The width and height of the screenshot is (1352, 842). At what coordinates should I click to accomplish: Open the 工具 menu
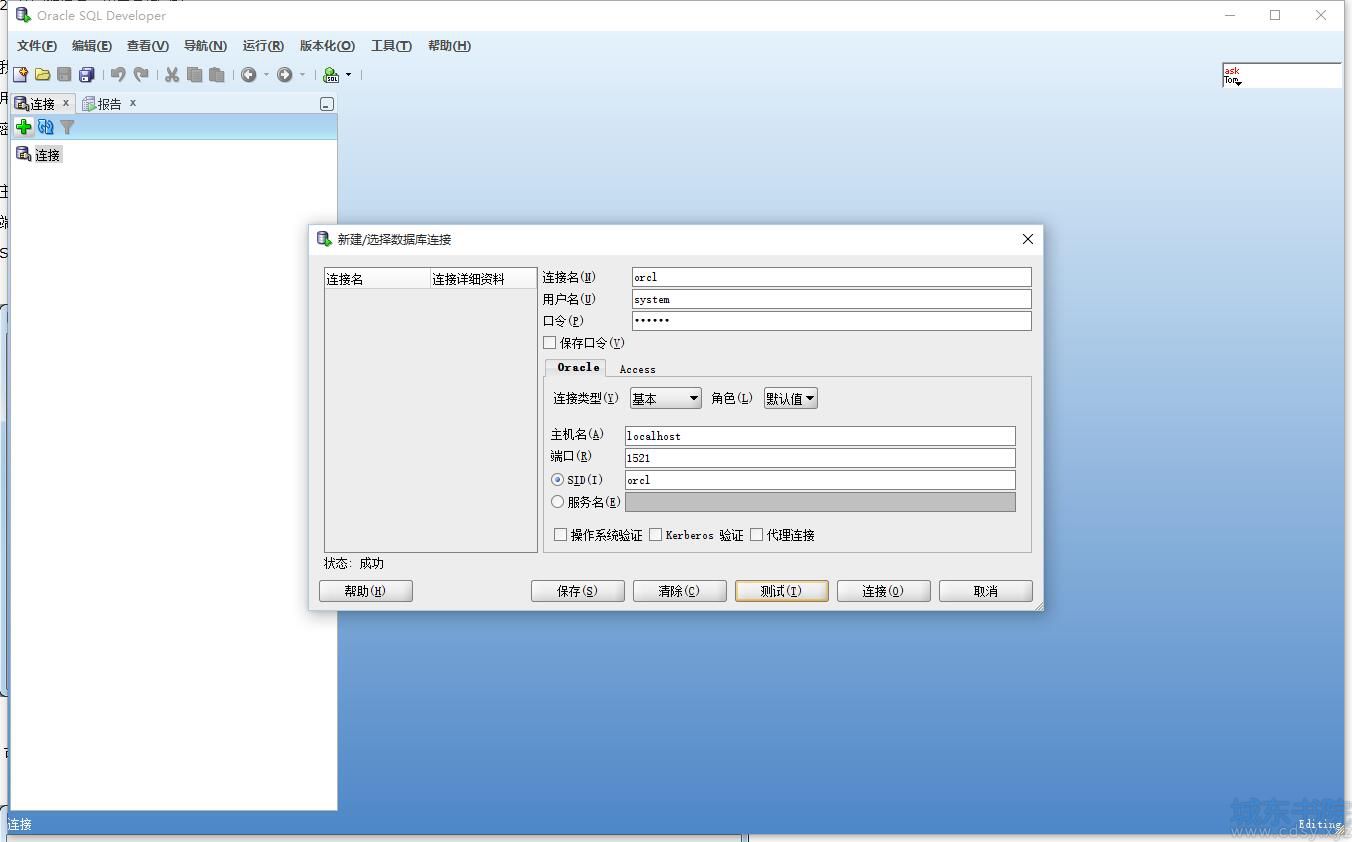(391, 46)
